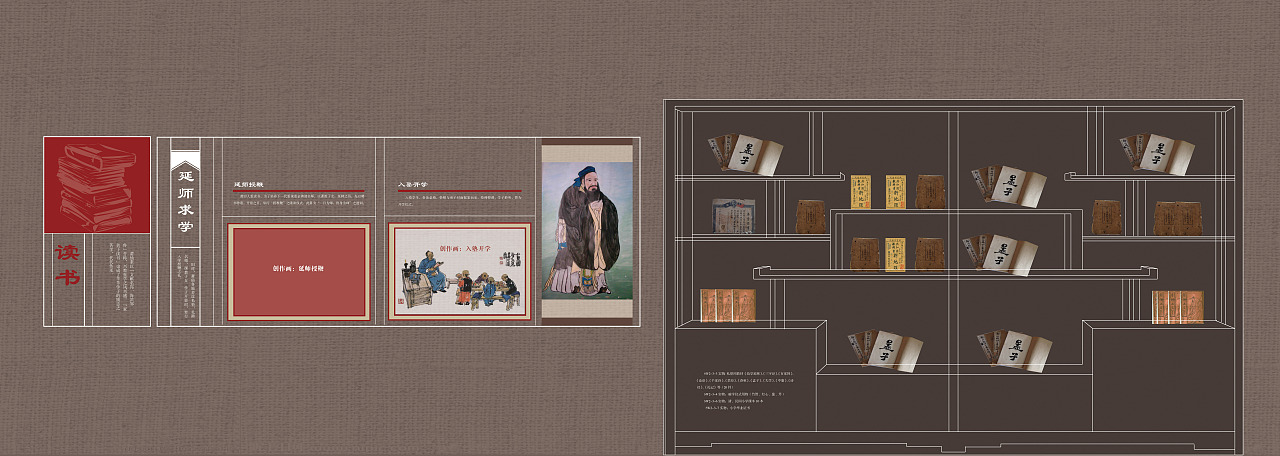Image resolution: width=1280 pixels, height=456 pixels.
Task: Click the stacked books illustration on the red panel
Action: pyautogui.click(x=97, y=186)
